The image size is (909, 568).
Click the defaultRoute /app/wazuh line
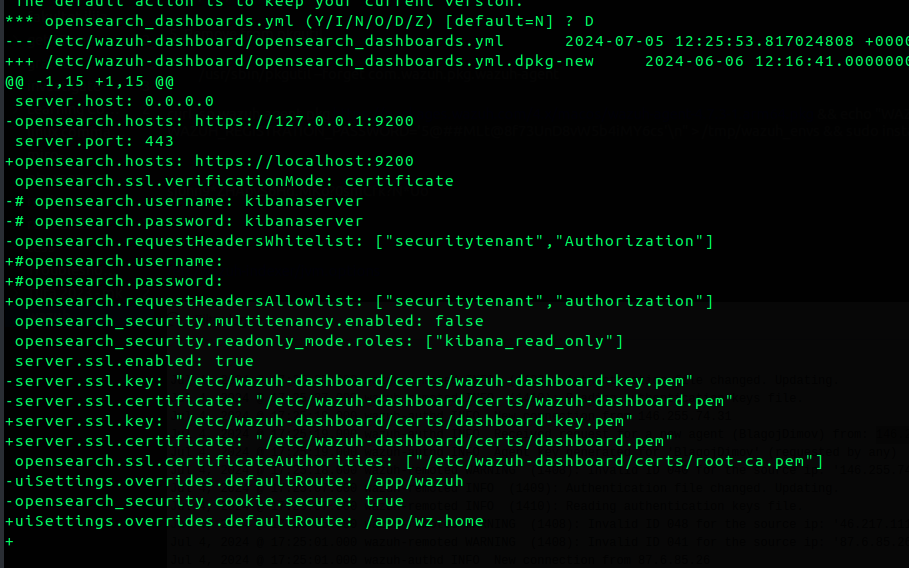pyautogui.click(x=234, y=481)
